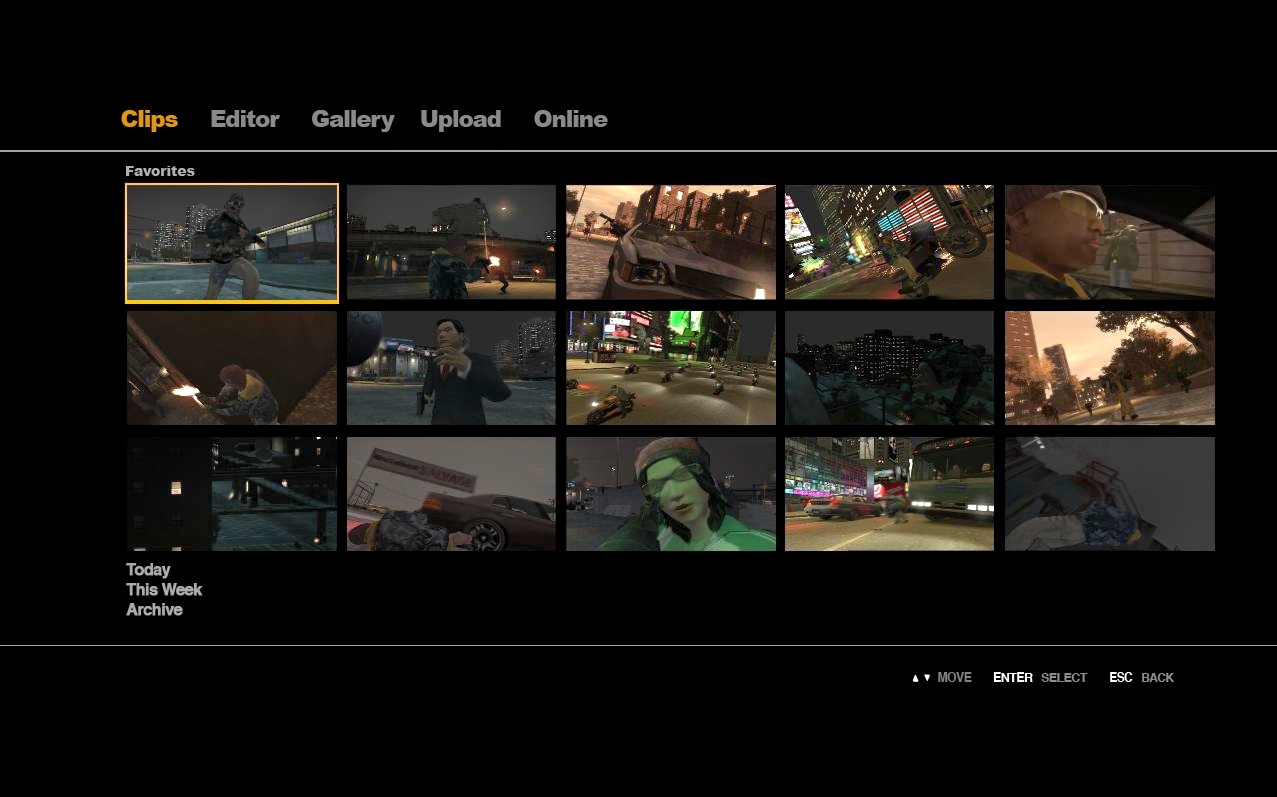Click the ENTER Select prompt
The height and width of the screenshot is (797, 1277).
1039,678
